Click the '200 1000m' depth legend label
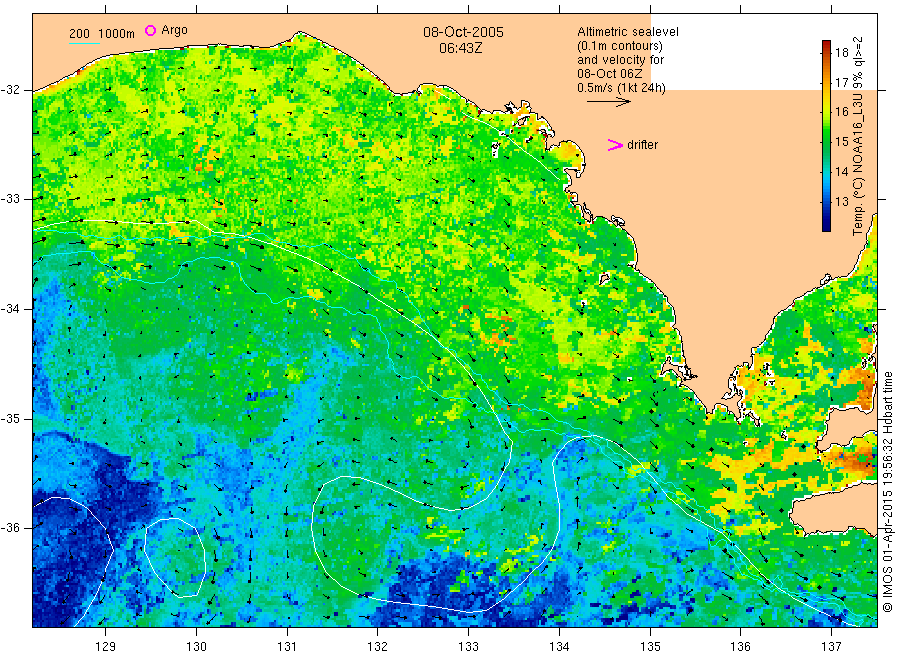Image resolution: width=900 pixels, height=660 pixels. click(102, 34)
